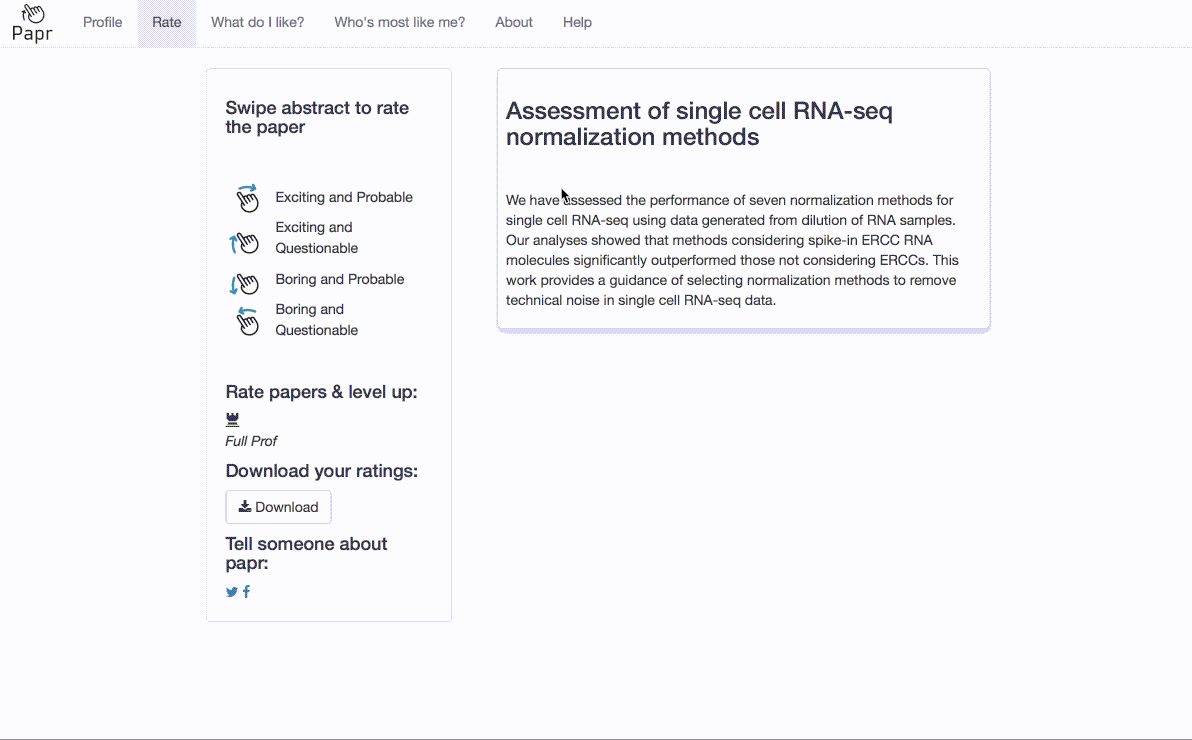This screenshot has width=1192, height=740.
Task: Open the Profile tab
Action: [x=103, y=23]
